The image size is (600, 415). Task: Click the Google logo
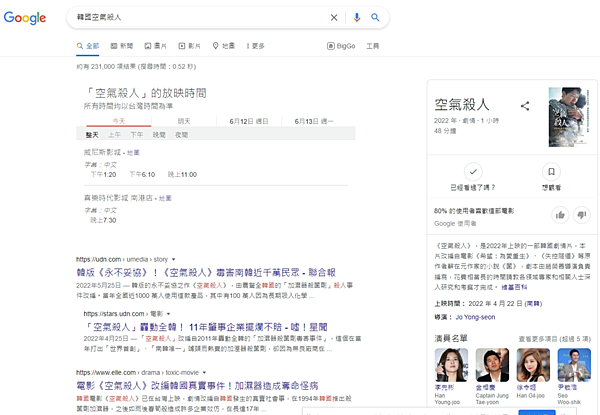pyautogui.click(x=25, y=18)
